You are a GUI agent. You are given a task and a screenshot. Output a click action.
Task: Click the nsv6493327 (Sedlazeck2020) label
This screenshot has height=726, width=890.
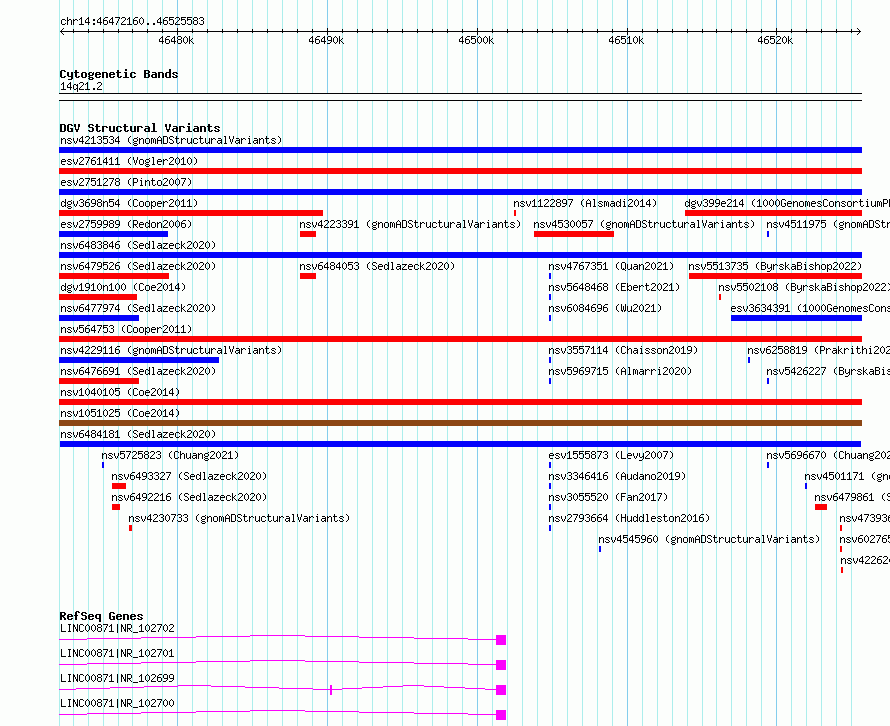pyautogui.click(x=189, y=476)
